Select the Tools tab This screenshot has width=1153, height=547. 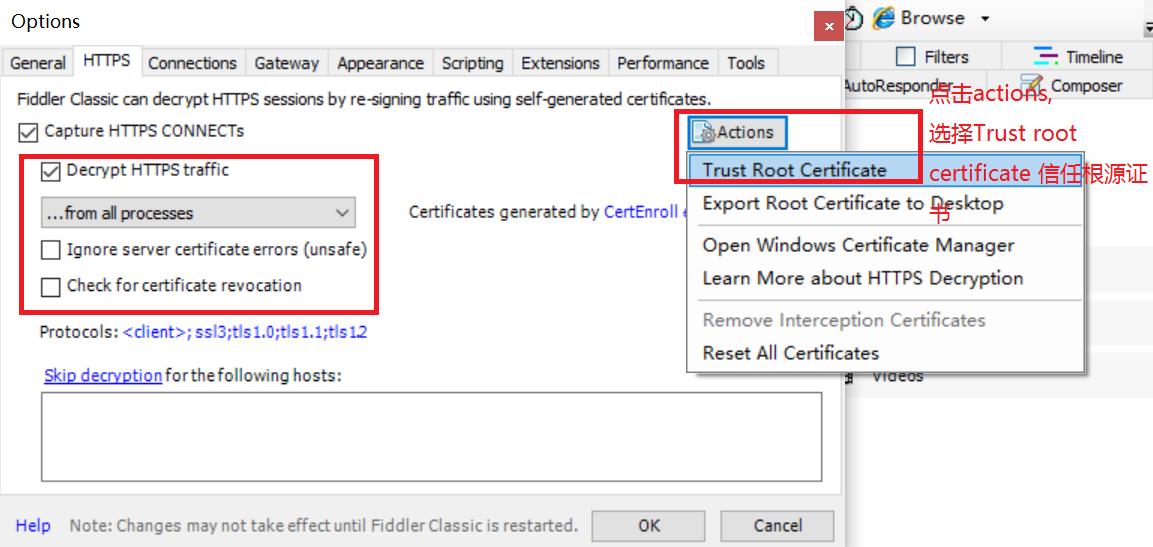point(746,63)
